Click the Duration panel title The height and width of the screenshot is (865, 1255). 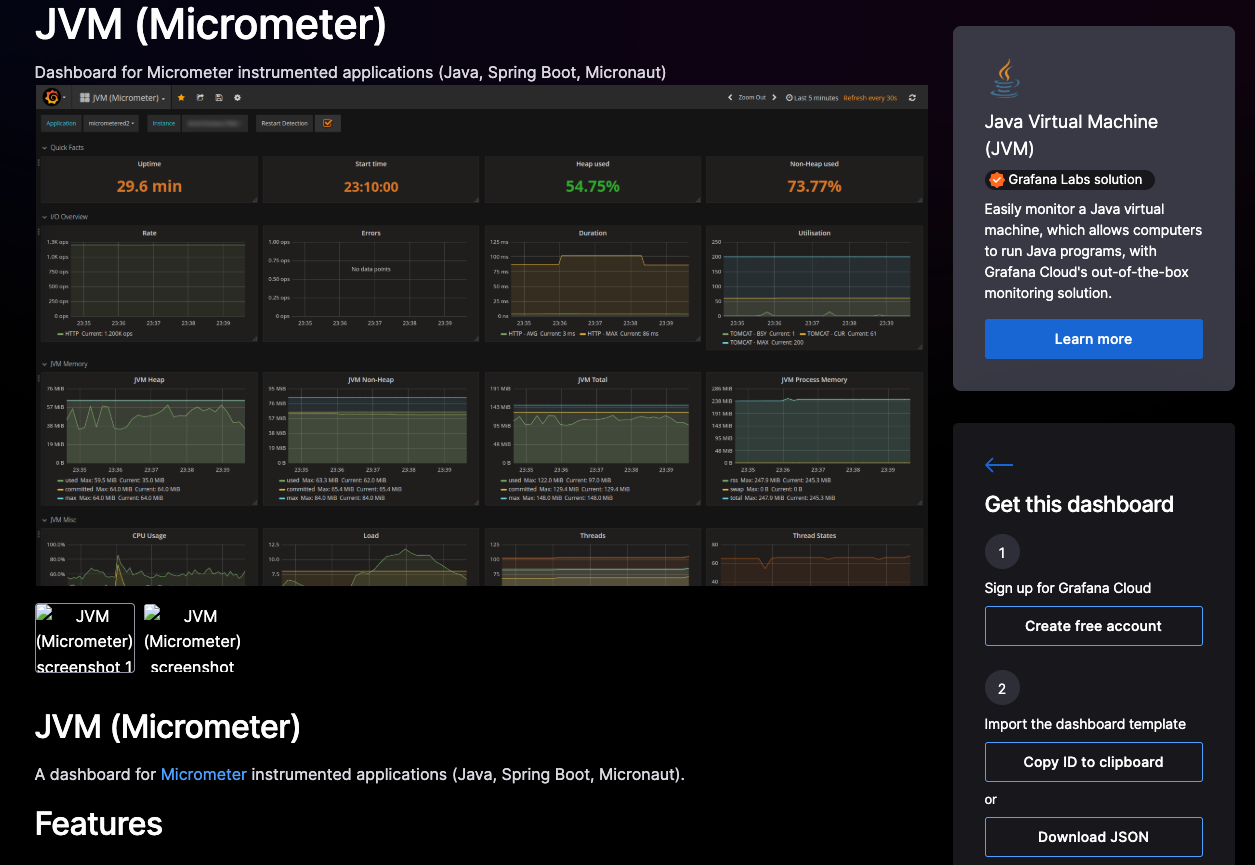(593, 233)
